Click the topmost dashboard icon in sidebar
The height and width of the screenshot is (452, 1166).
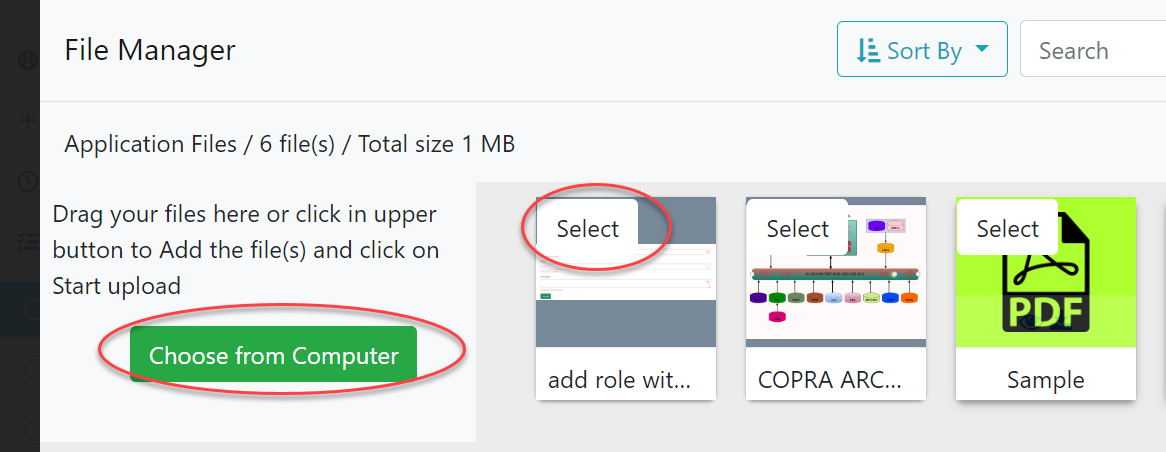26,61
